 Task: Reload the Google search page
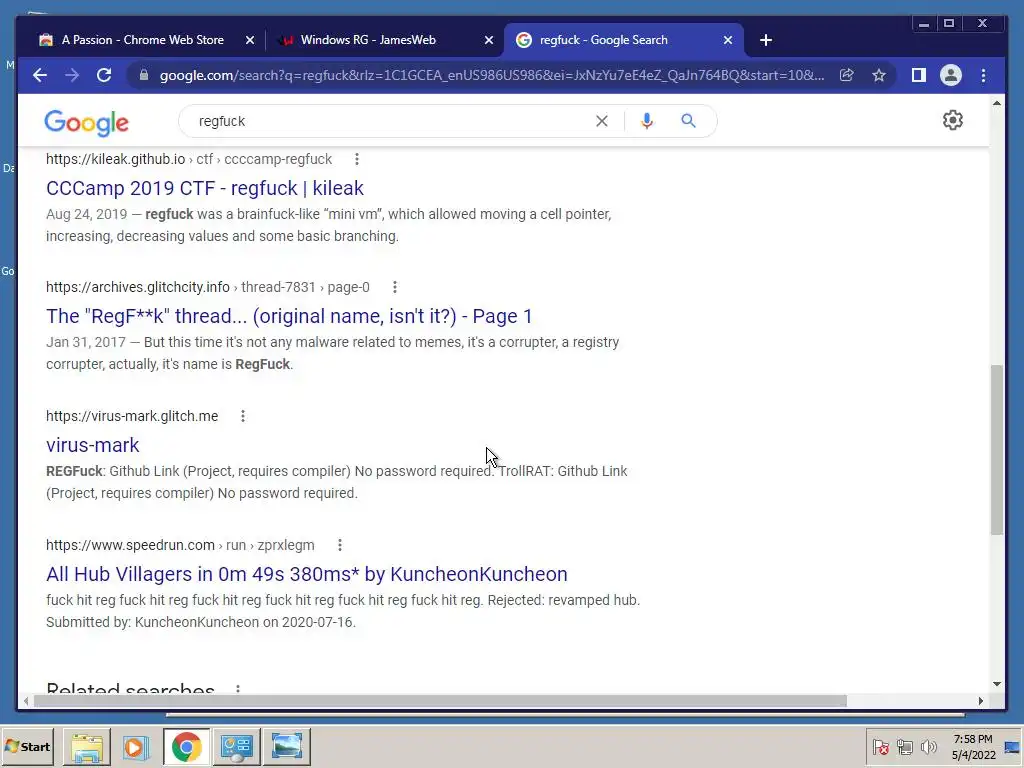[104, 75]
